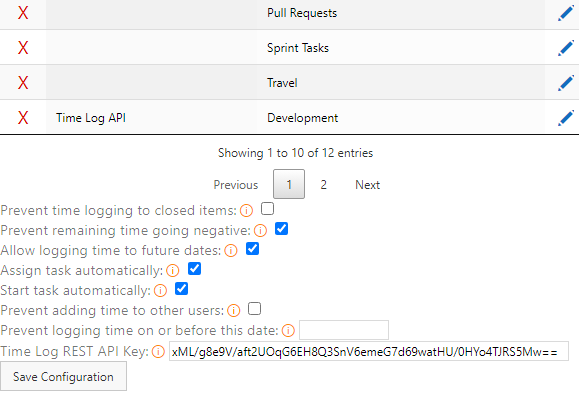Enable Prevent time logging to closed items
579x400 pixels.
point(267,209)
